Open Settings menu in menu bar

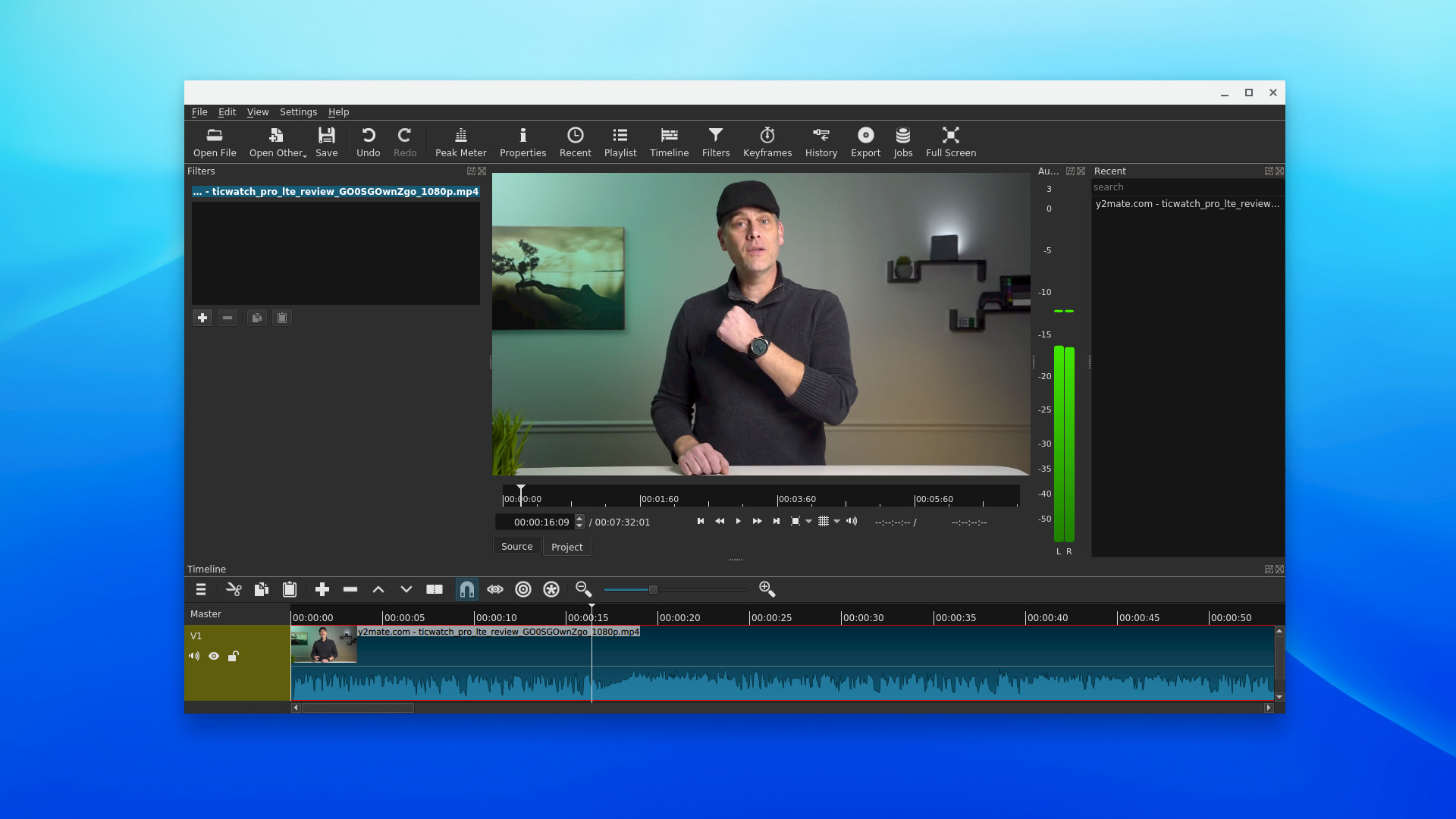(x=298, y=111)
